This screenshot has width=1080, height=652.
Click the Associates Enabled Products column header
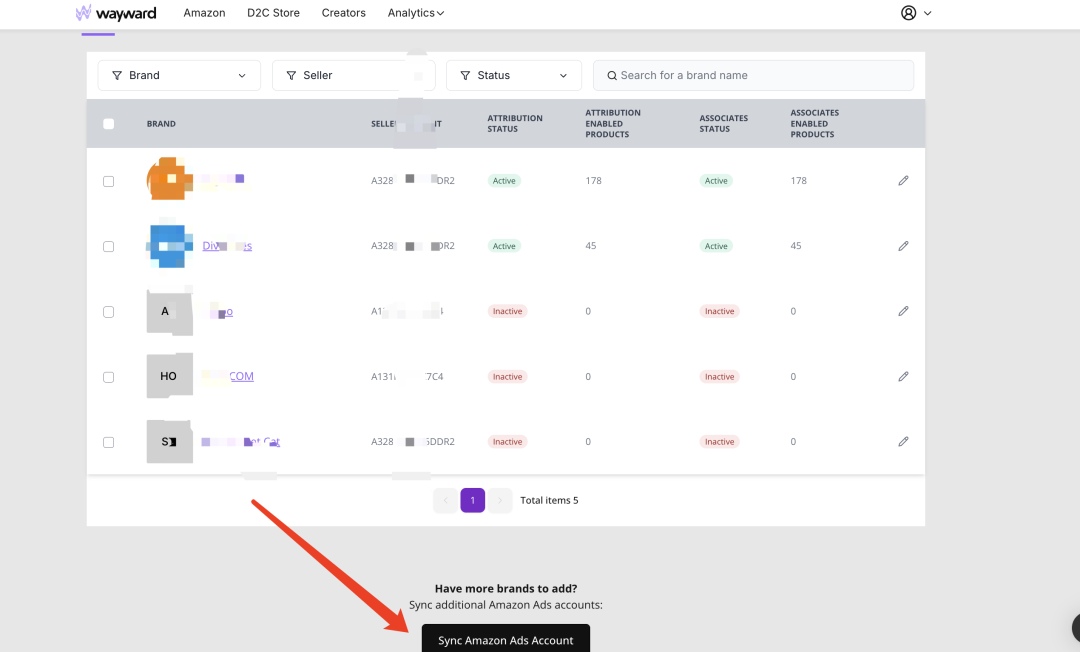(814, 123)
